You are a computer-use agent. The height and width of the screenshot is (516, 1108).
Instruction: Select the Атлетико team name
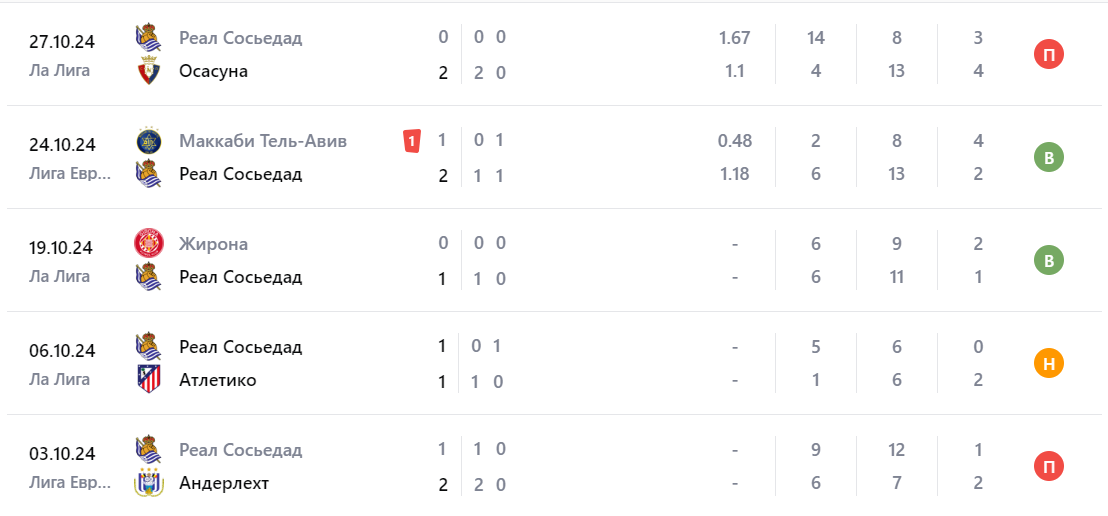217,380
